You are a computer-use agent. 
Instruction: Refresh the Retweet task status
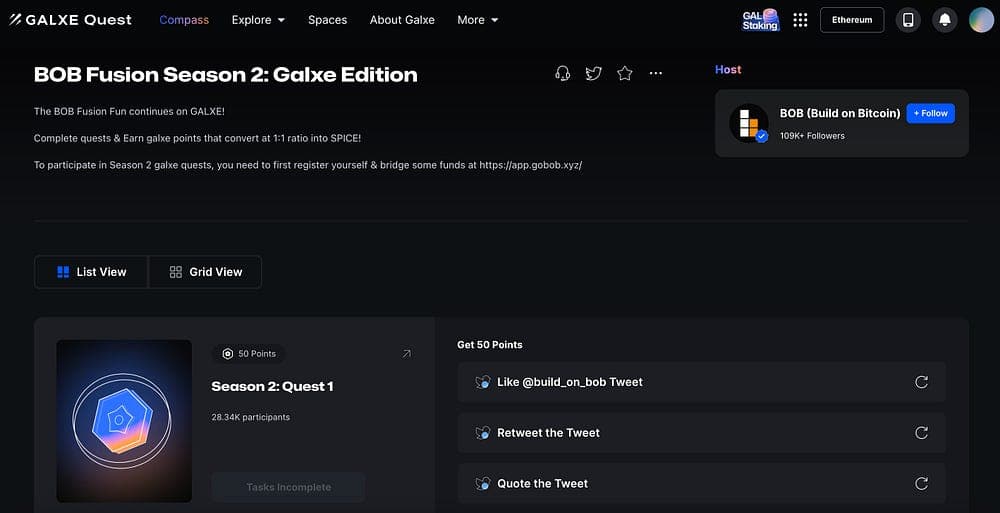pos(921,433)
